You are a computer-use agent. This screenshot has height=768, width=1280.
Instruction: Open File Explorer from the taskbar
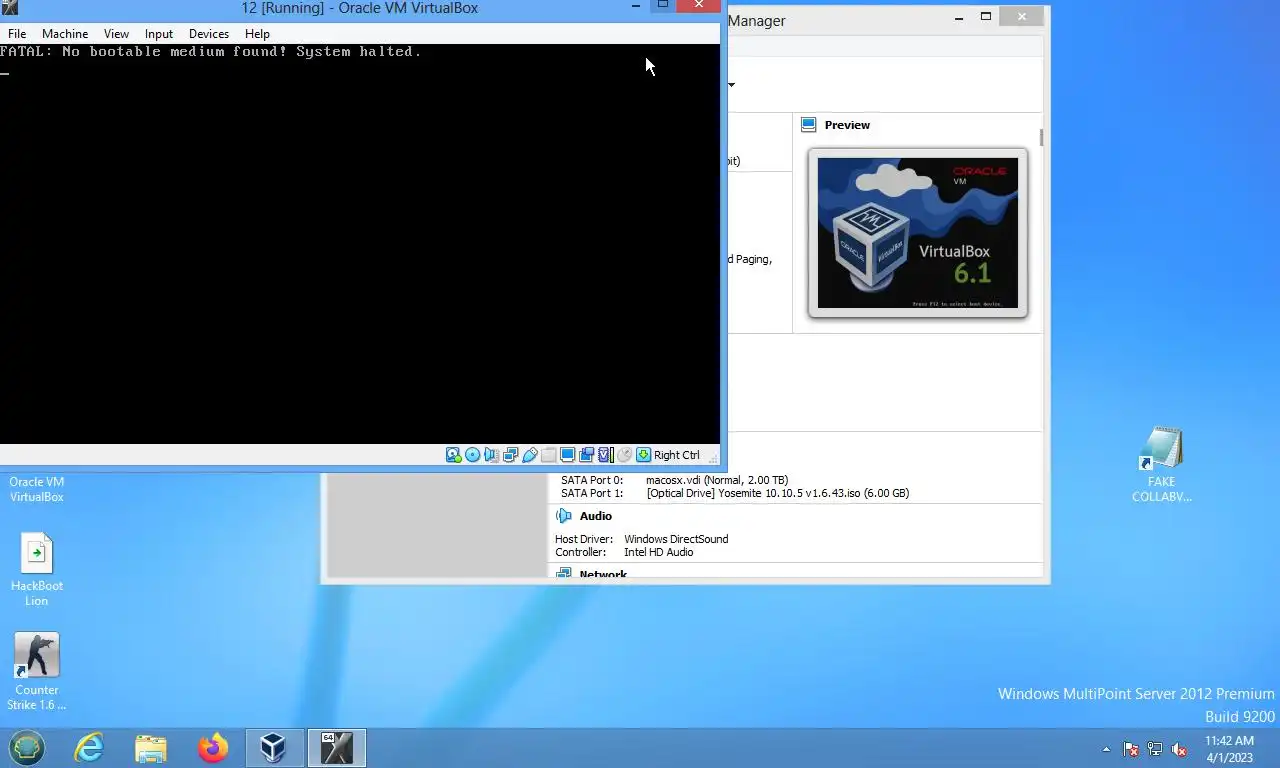click(151, 748)
